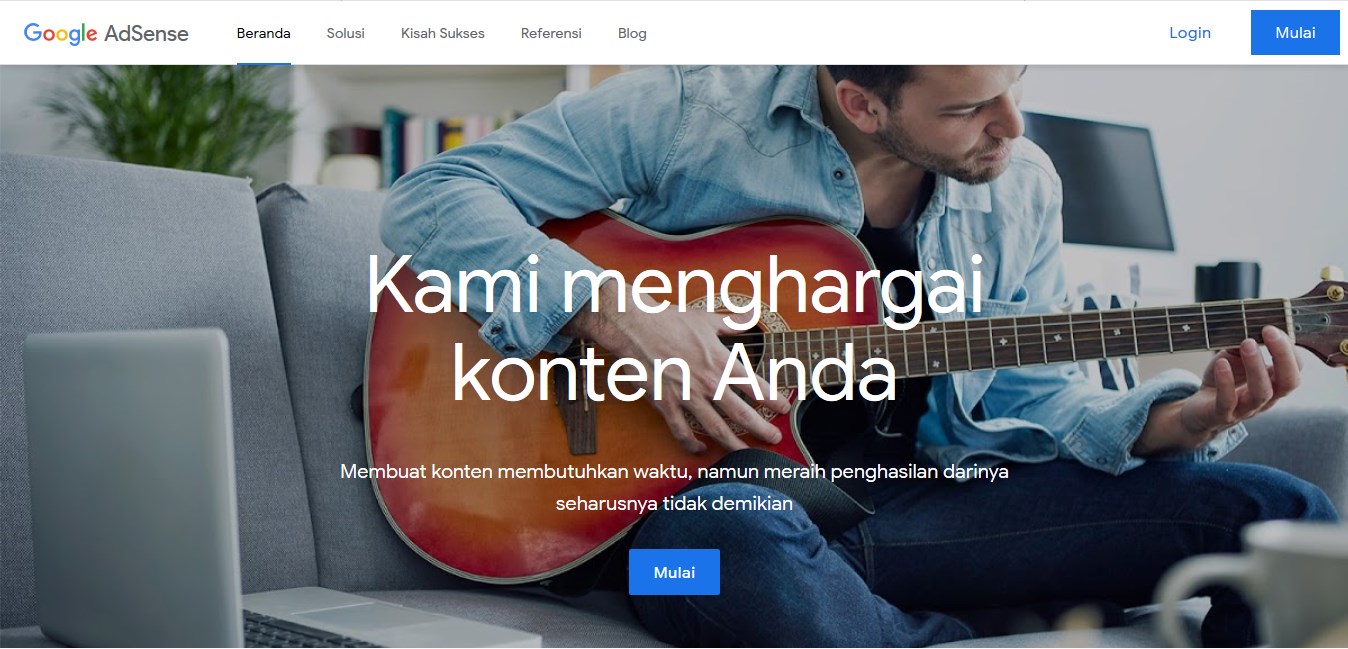Click the Mulai button below the hero text

click(x=674, y=572)
